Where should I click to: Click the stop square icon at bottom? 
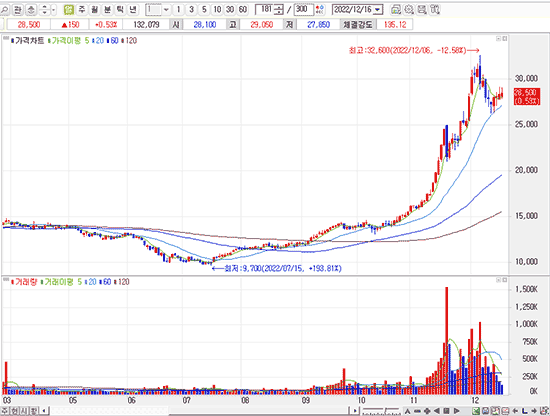tap(447, 411)
